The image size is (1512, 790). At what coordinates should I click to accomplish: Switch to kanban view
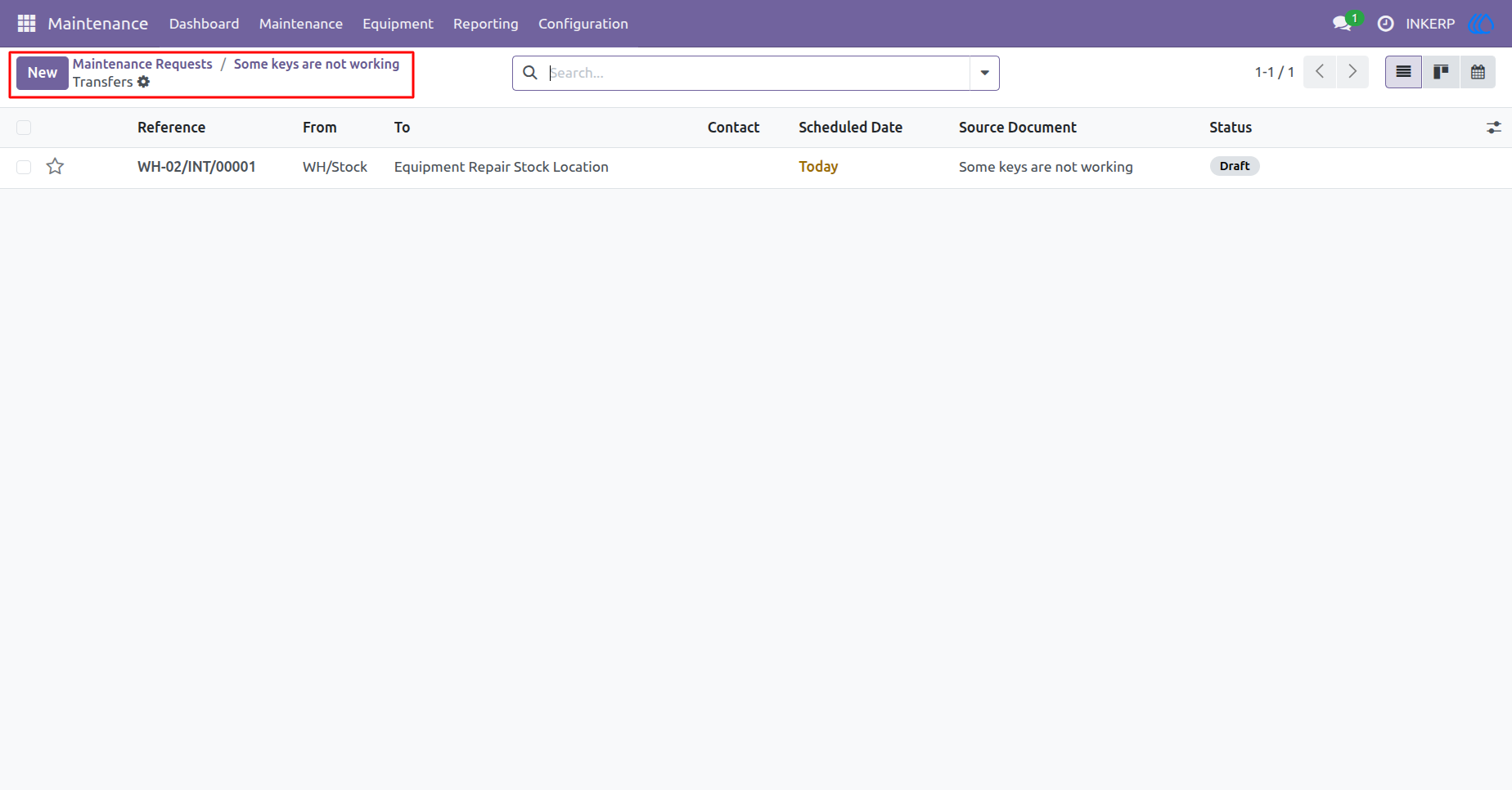[x=1441, y=72]
